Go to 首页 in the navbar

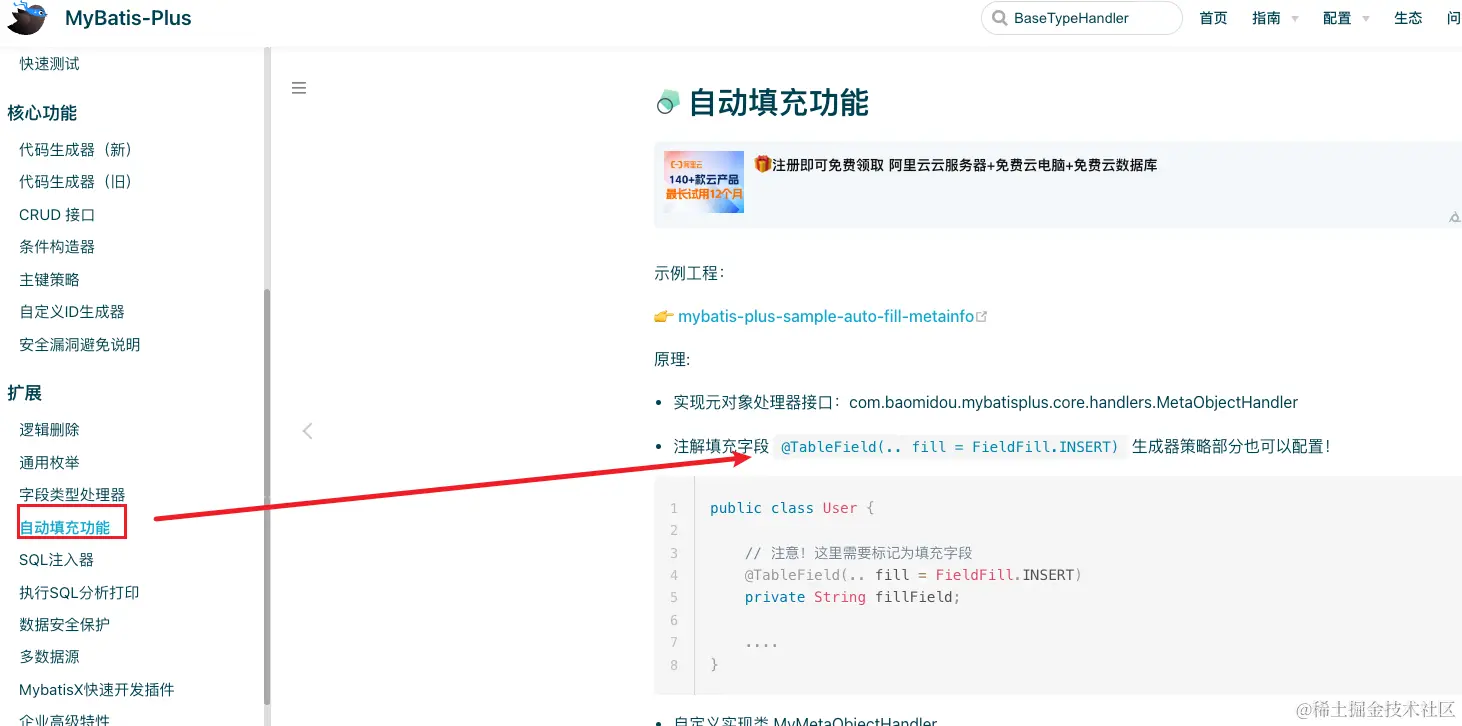[x=1213, y=18]
